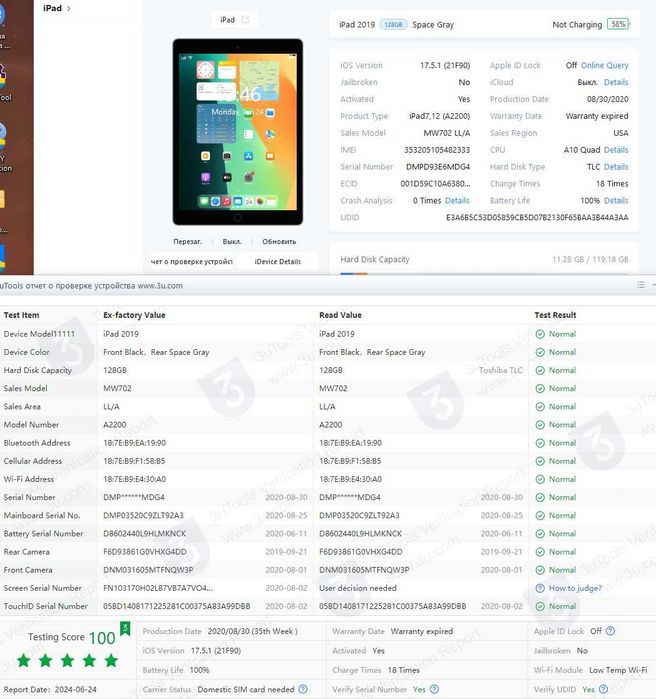The image size is (656, 699).
Task: Click the Report Date 2024-06-24 text
Action: tap(50, 689)
